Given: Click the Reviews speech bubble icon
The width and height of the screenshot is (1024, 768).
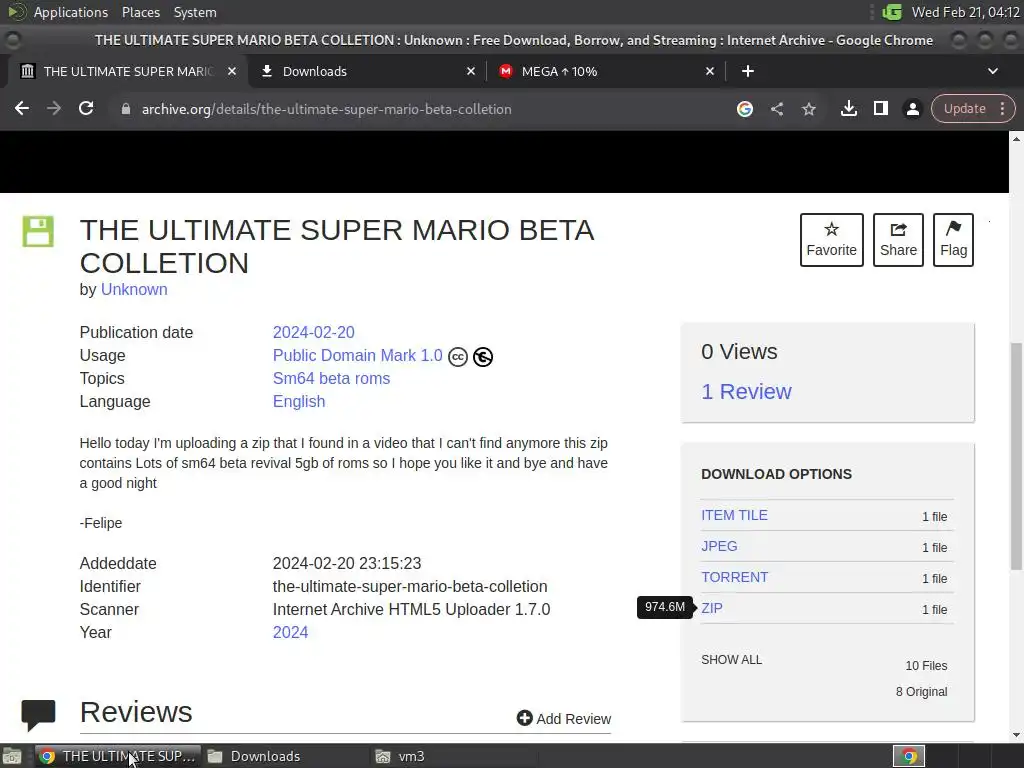Looking at the screenshot, I should pos(38,715).
